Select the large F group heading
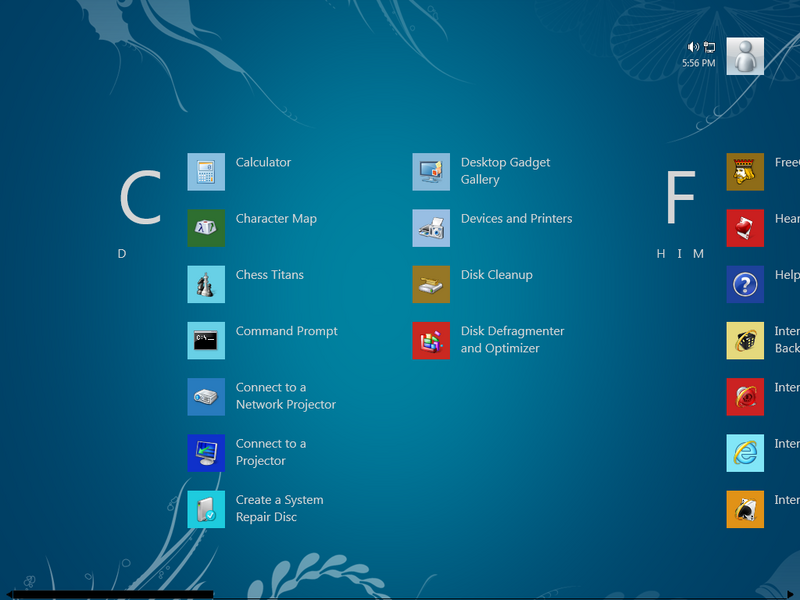Viewport: 800px width, 600px height. [x=681, y=197]
